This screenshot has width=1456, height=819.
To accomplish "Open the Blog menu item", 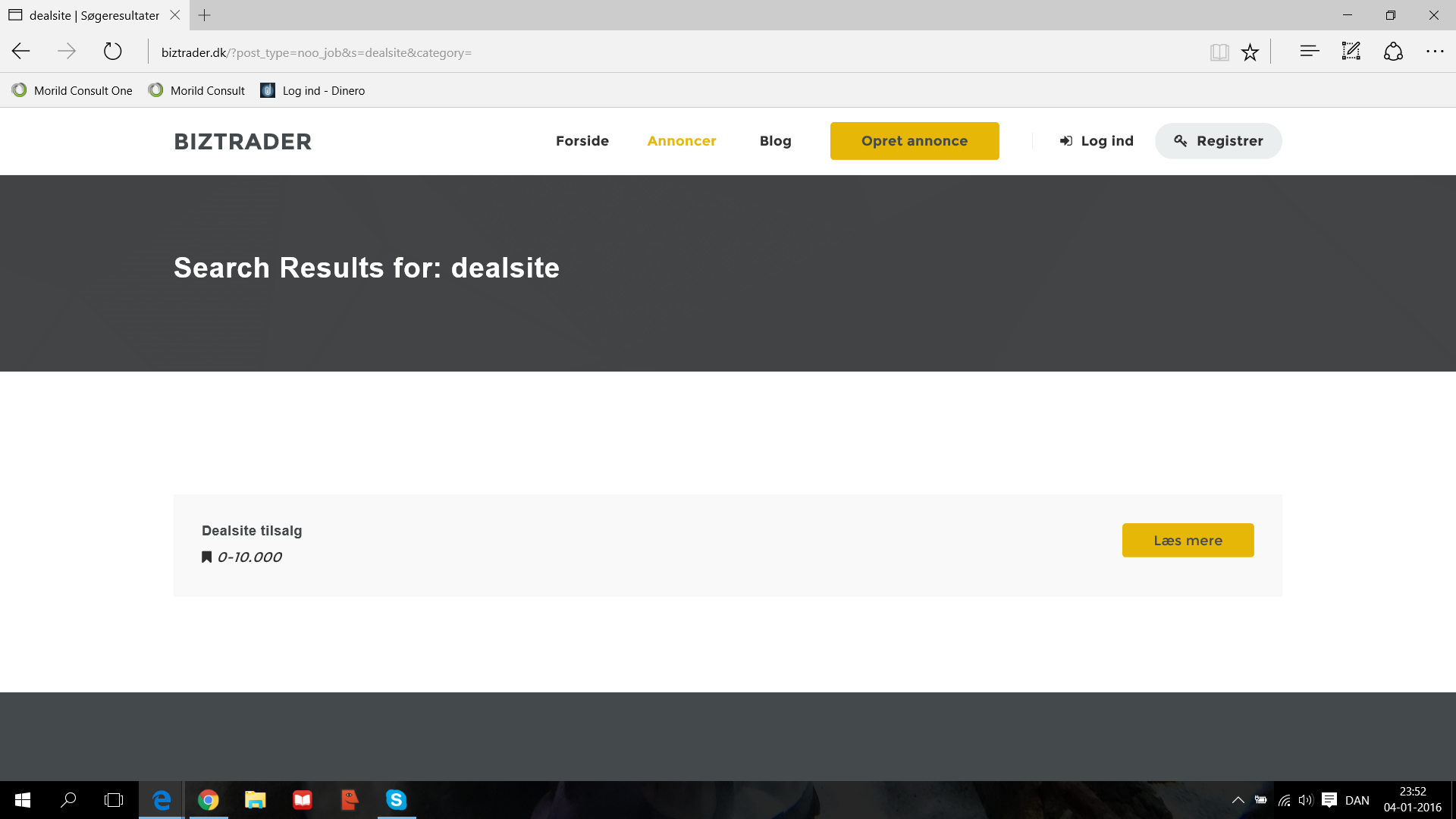I will coord(775,141).
